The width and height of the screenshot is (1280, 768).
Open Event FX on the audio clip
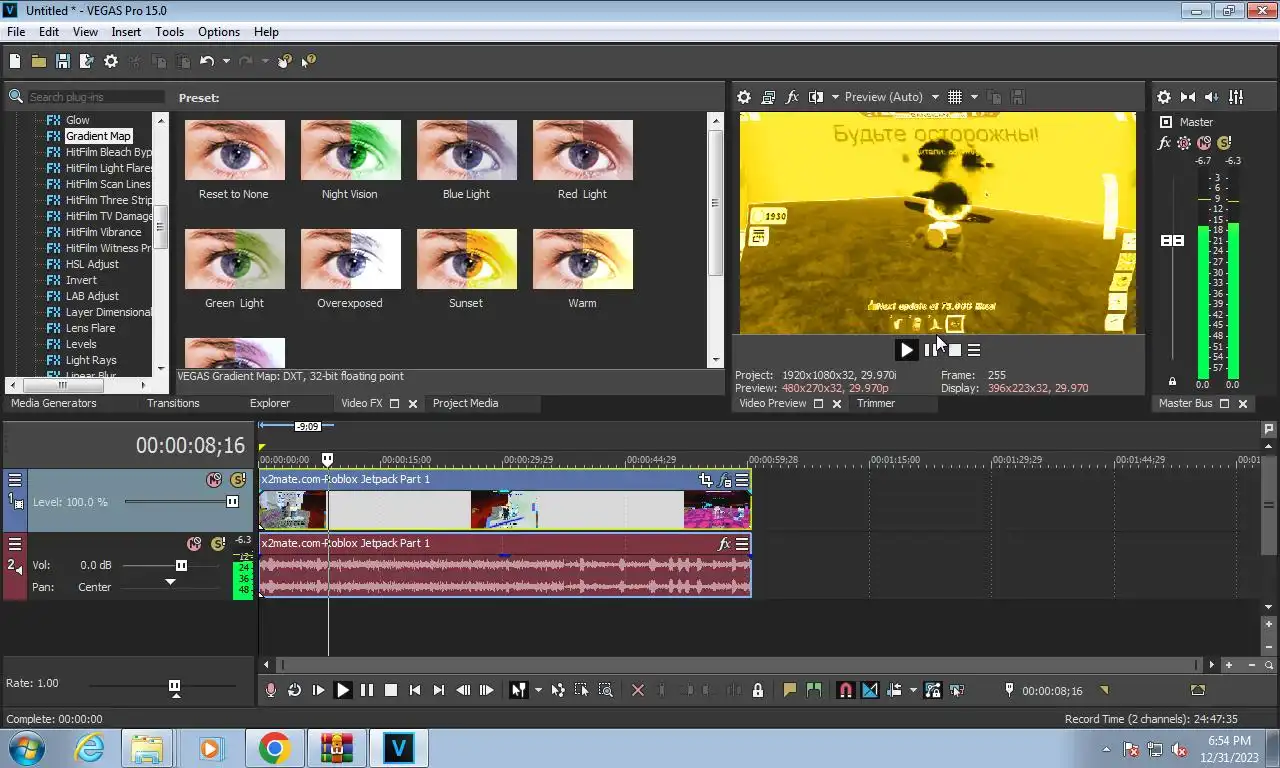[725, 544]
